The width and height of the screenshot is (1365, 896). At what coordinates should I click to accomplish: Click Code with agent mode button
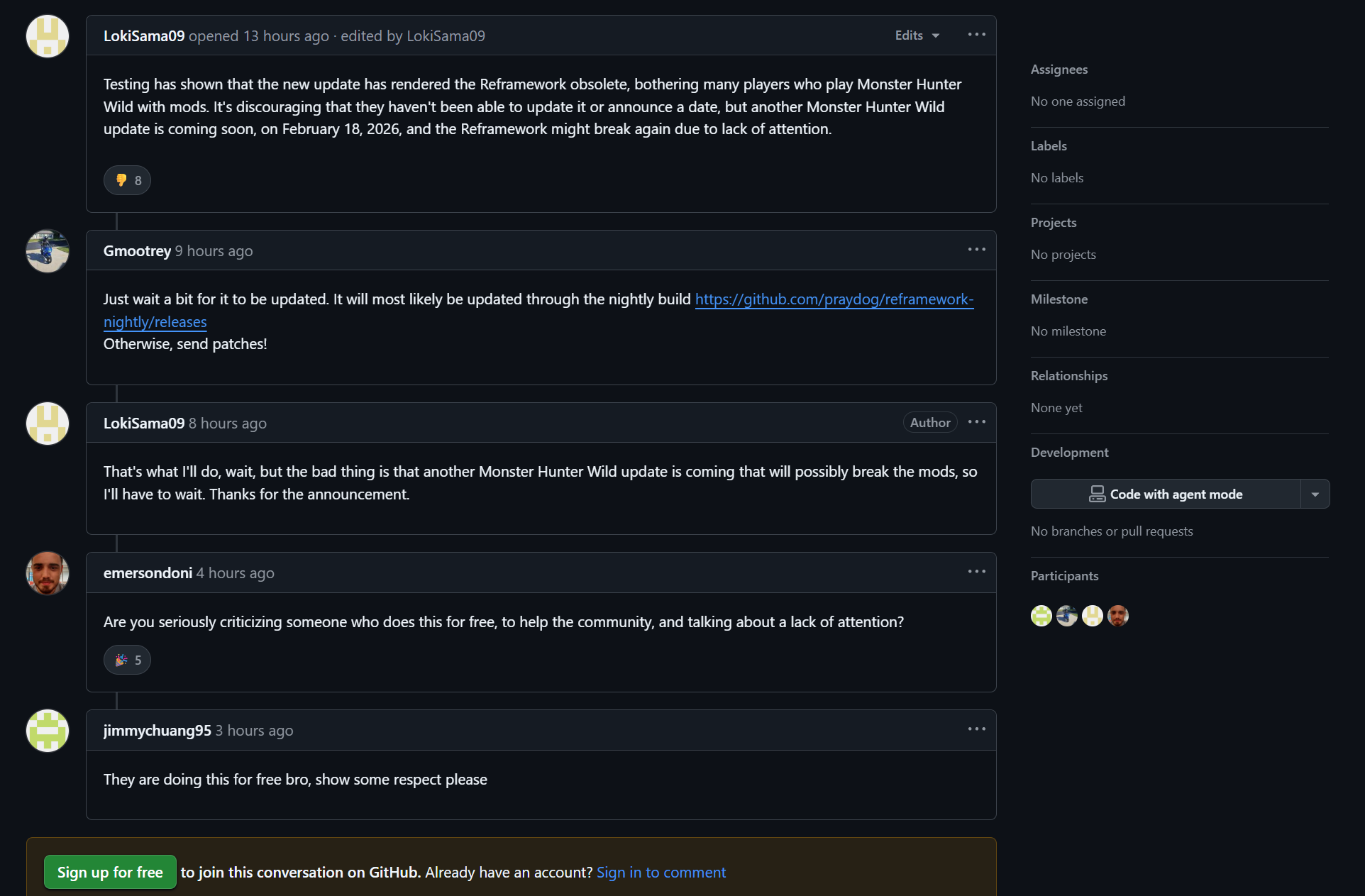tap(1166, 494)
